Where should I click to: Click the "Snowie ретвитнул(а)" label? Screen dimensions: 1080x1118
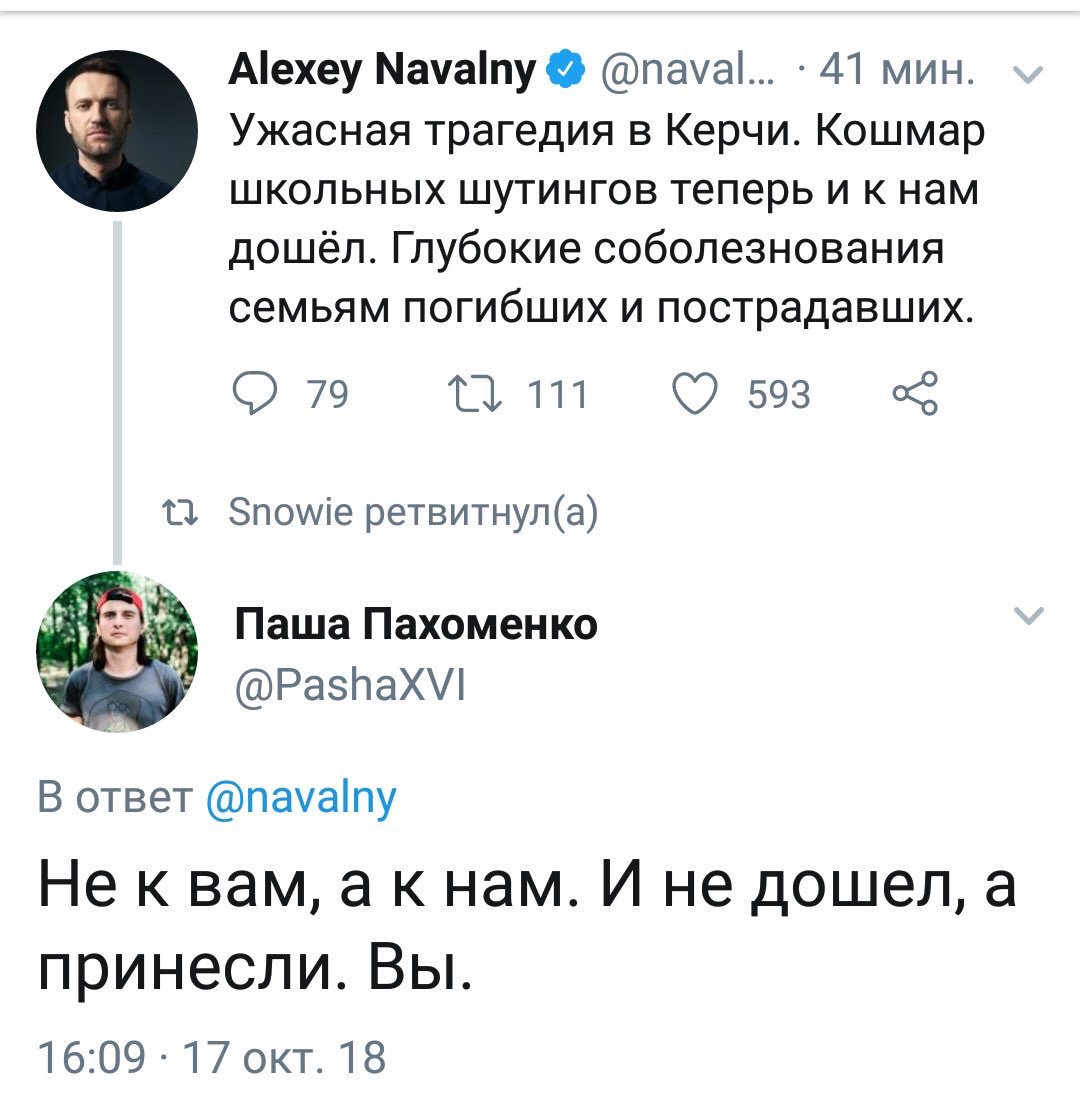413,514
